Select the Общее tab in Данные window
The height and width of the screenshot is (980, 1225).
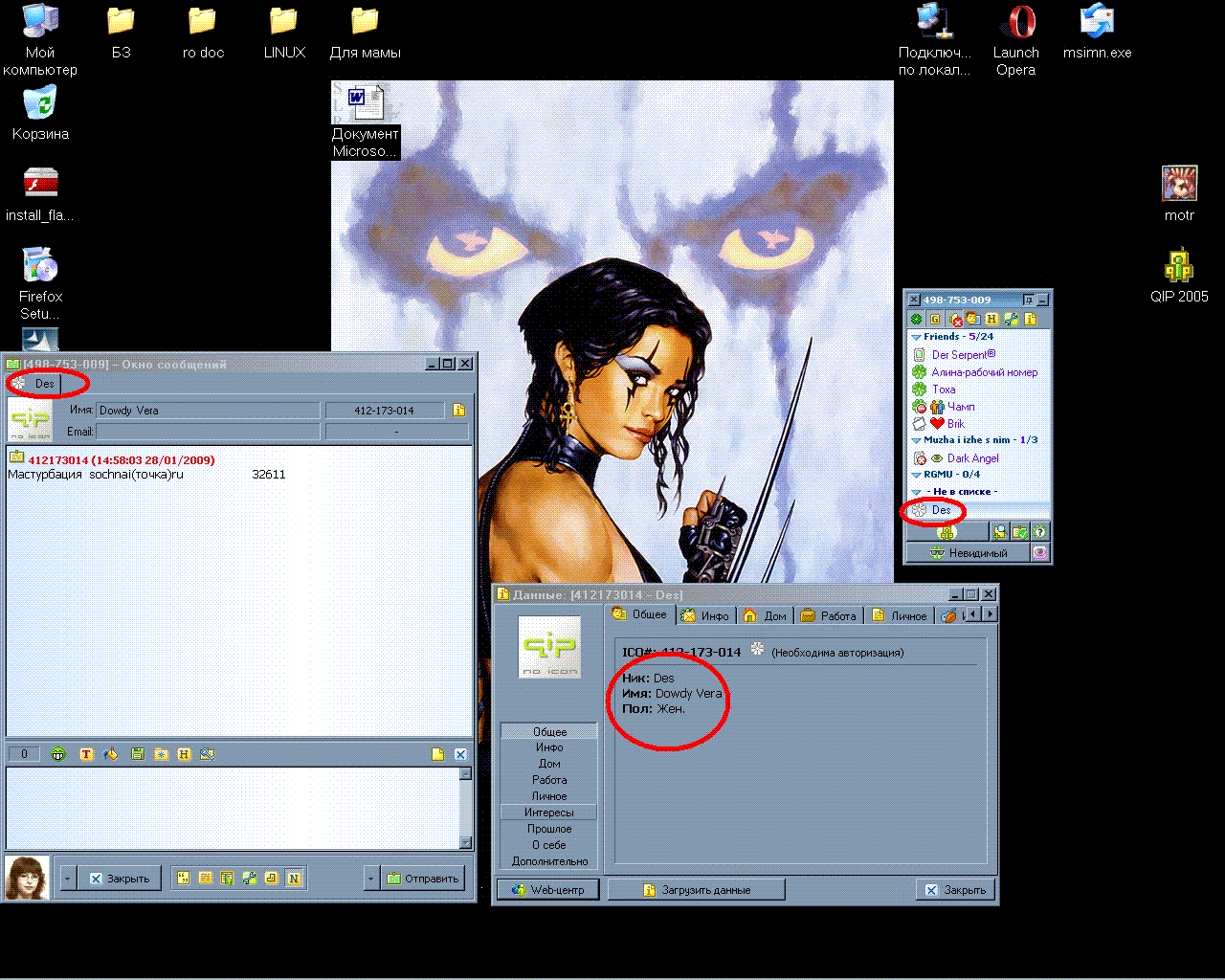640,614
